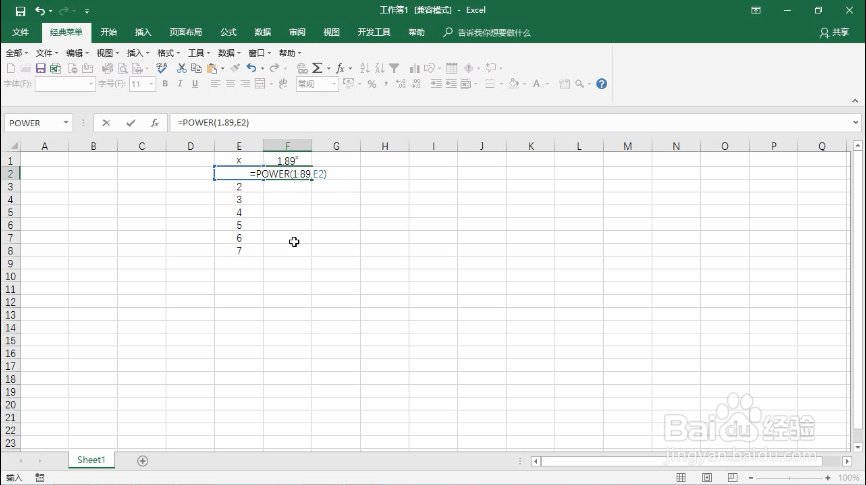
Task: Toggle align right
Action: click(245, 84)
